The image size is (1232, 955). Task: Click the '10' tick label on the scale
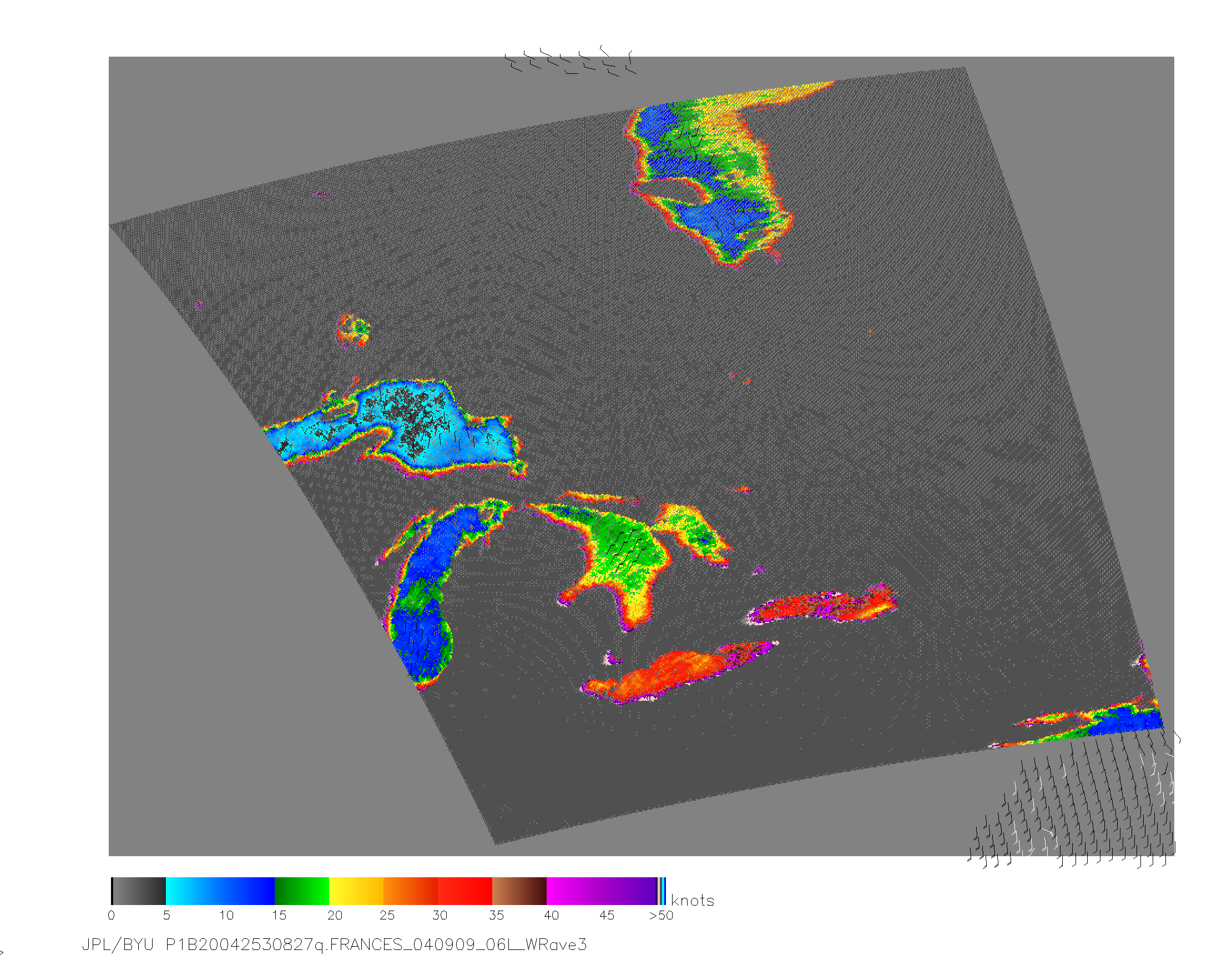tap(226, 916)
